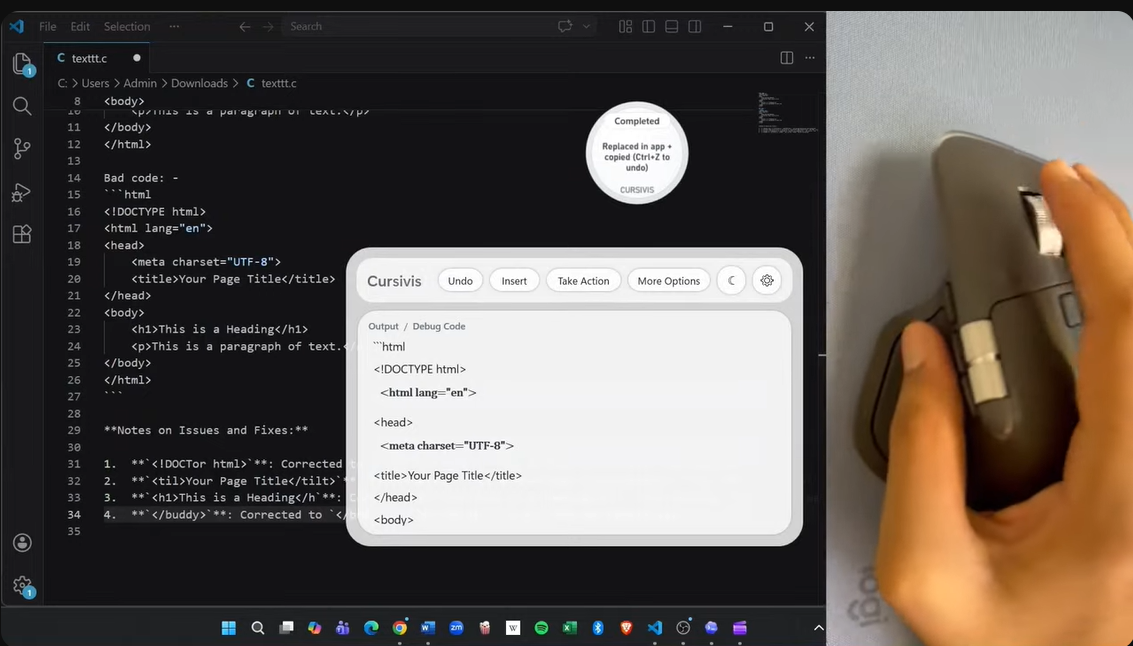Open Task View from the taskbar
The height and width of the screenshot is (646, 1133).
click(x=286, y=628)
